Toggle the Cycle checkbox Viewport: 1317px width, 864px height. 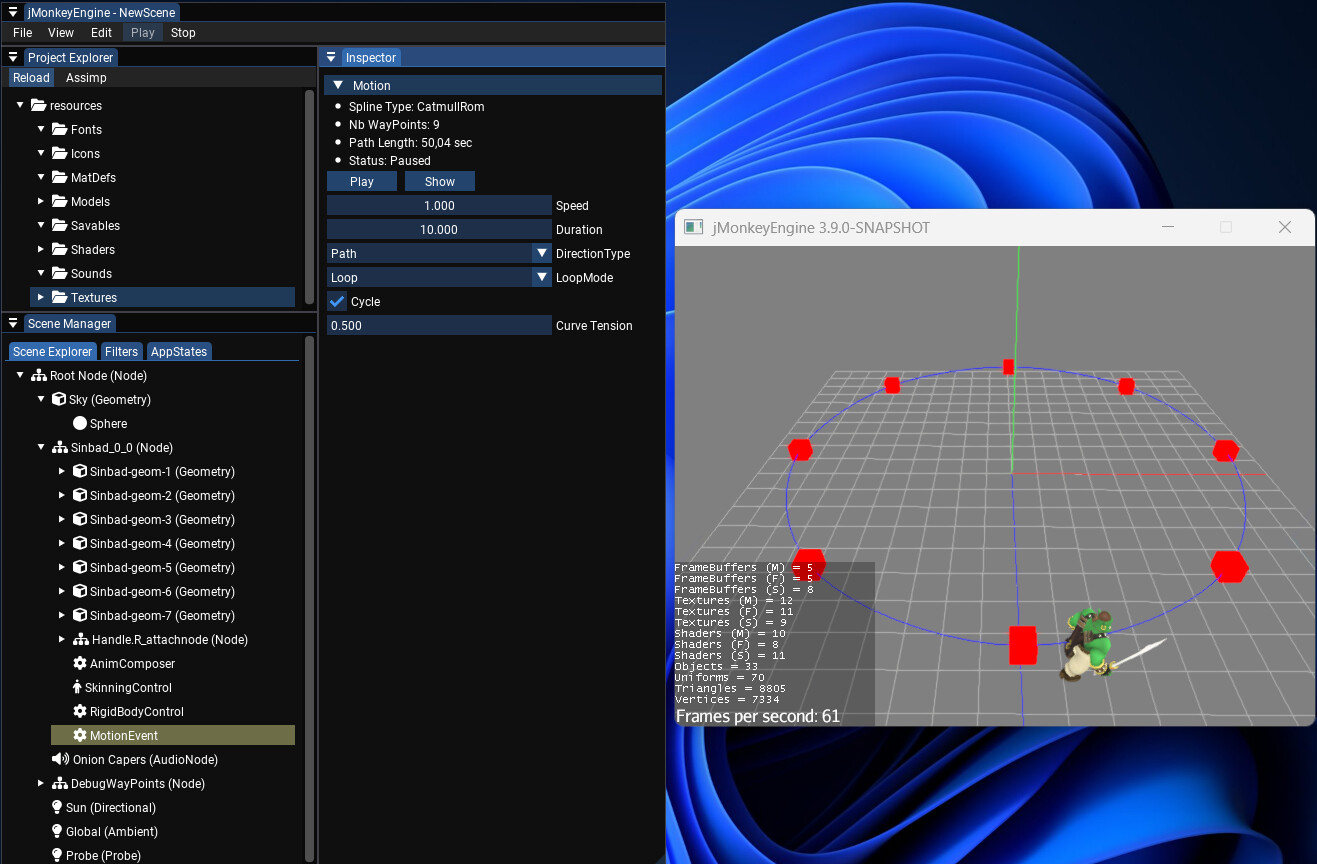coord(338,302)
